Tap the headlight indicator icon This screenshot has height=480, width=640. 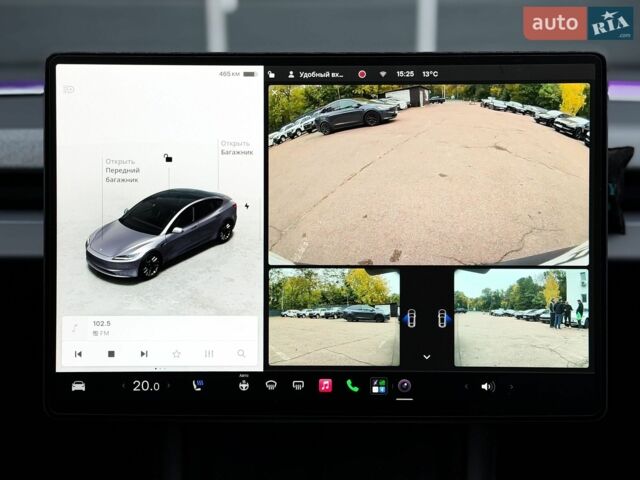69,89
